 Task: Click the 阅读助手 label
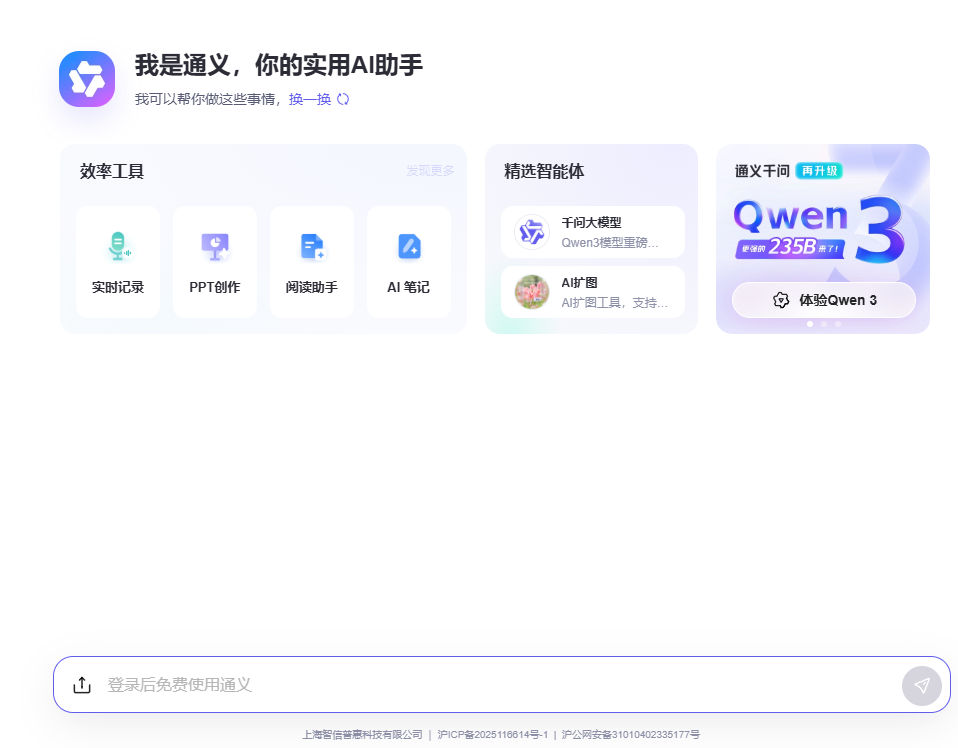pos(312,287)
